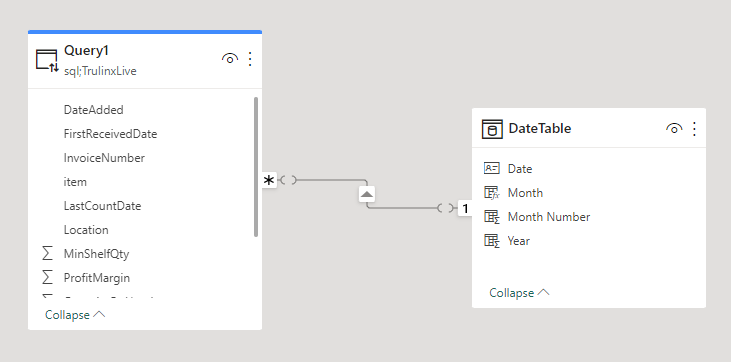Toggle DateTable visibility eye icon

pyautogui.click(x=674, y=128)
